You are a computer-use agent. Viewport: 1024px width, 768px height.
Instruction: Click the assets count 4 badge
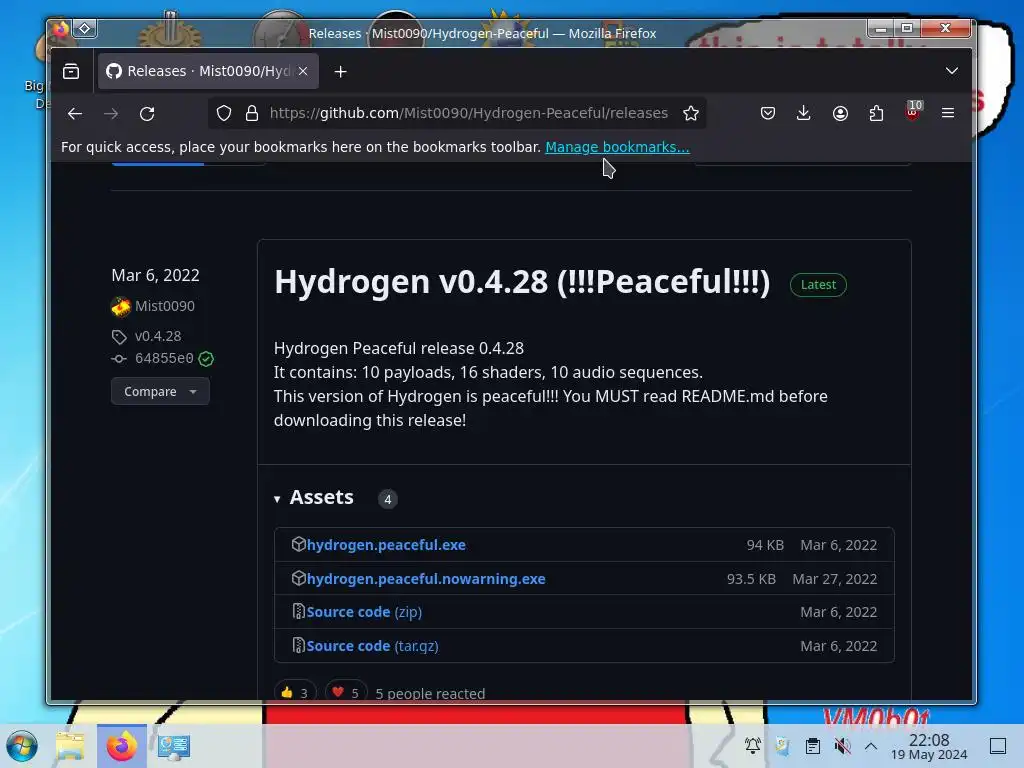pos(388,500)
